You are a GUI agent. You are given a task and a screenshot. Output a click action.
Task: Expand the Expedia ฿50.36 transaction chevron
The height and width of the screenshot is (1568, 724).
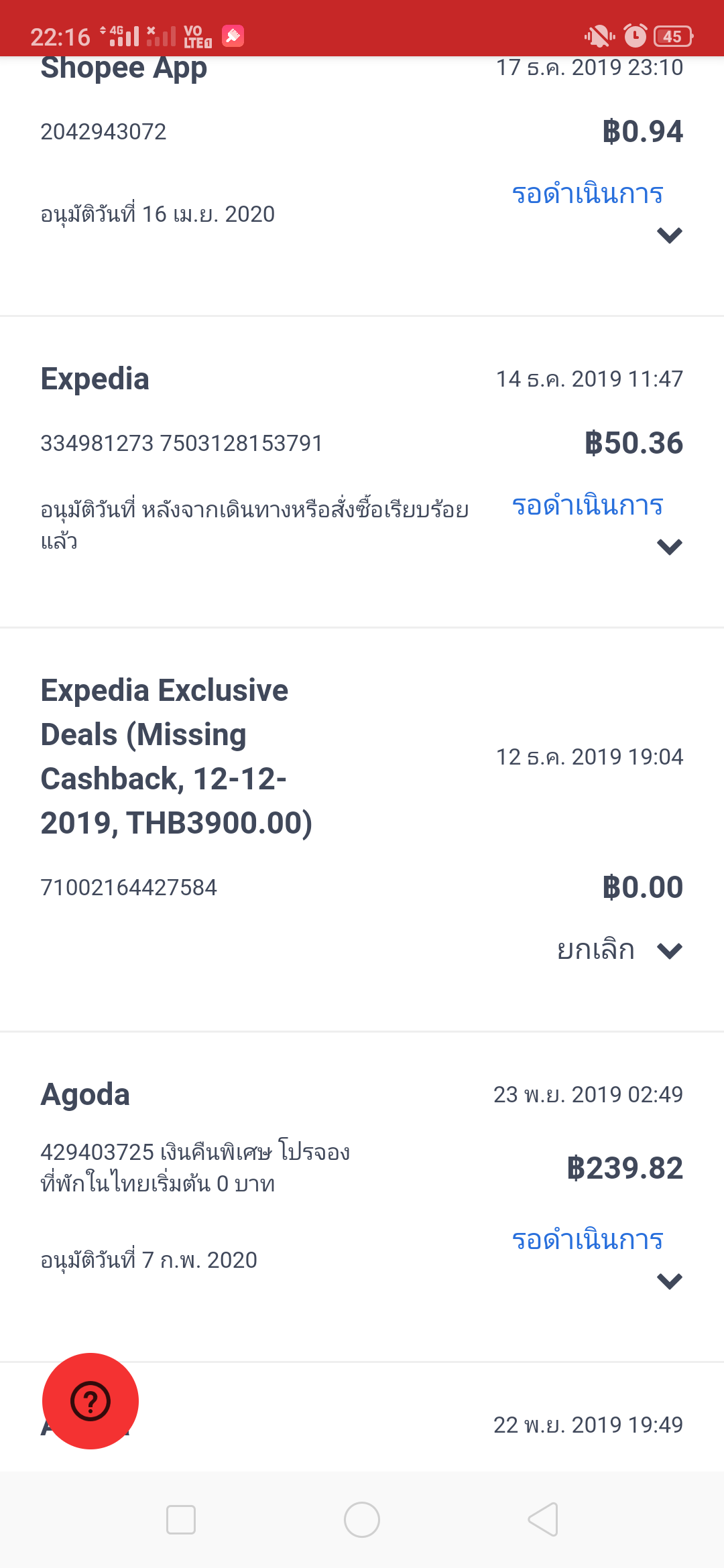670,547
